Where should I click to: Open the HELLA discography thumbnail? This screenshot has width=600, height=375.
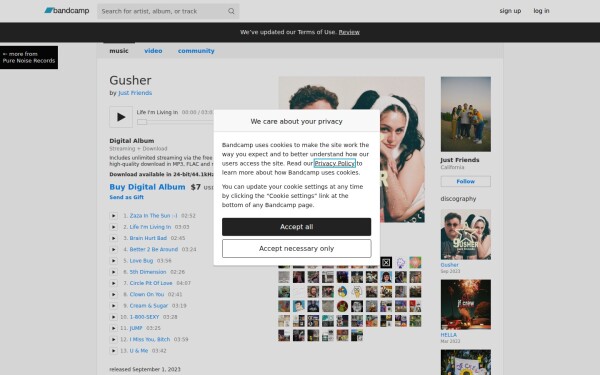tap(466, 305)
